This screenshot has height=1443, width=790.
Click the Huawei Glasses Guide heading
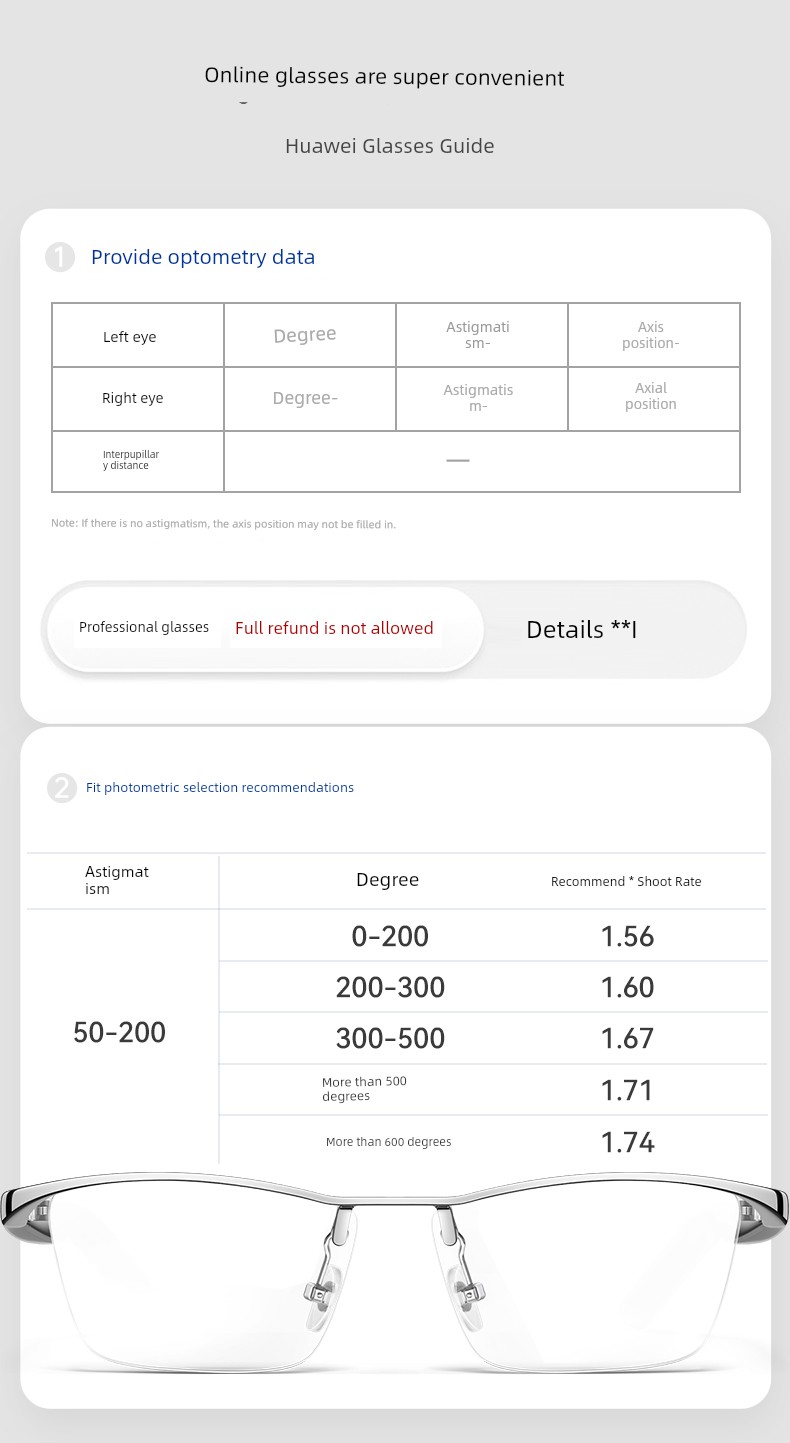pyautogui.click(x=390, y=146)
